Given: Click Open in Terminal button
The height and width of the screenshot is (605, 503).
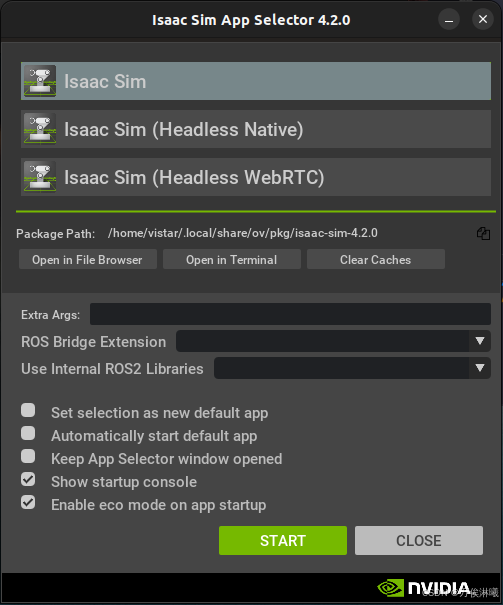Looking at the screenshot, I should click(x=231, y=259).
